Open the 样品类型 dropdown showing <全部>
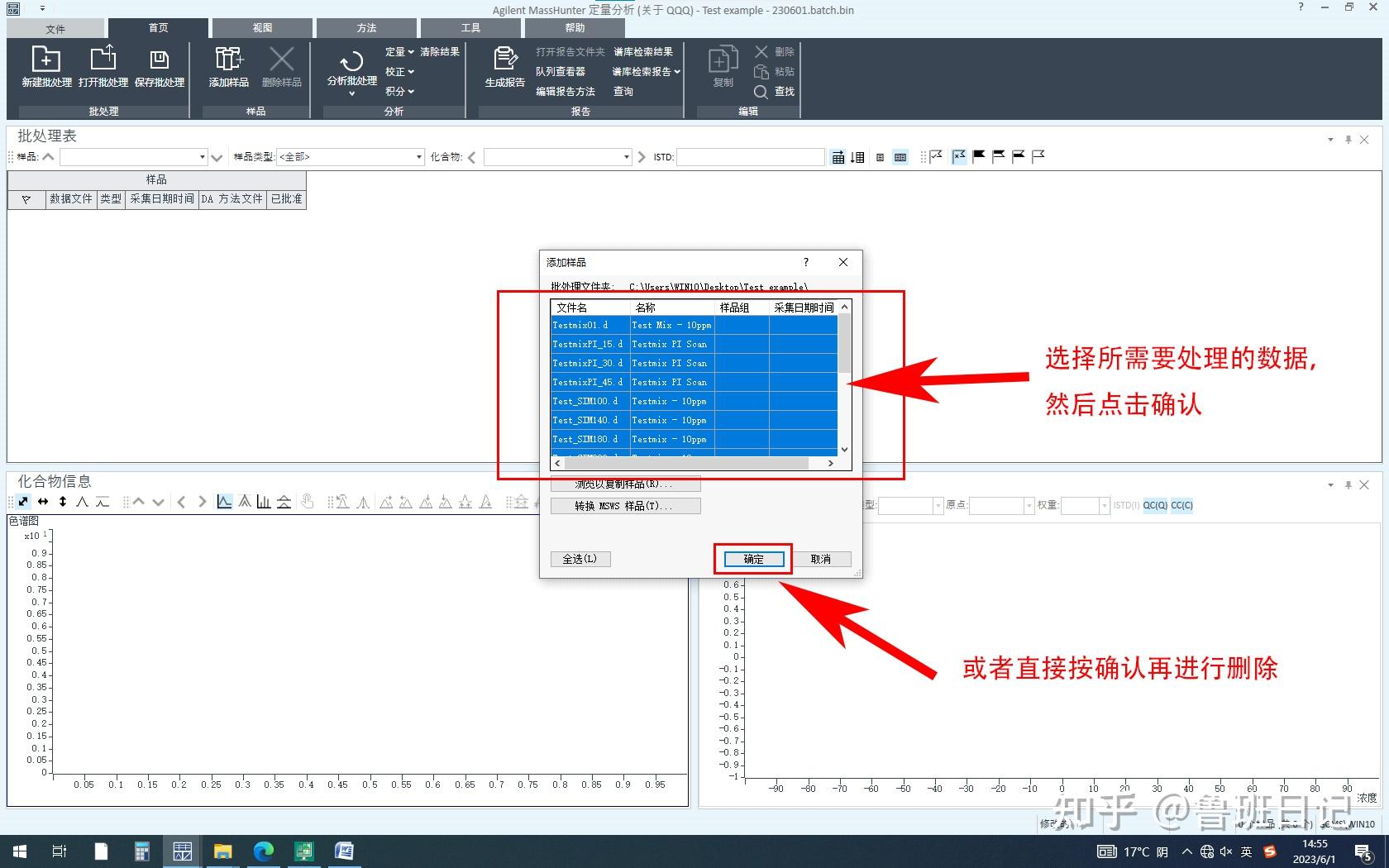Viewport: 1389px width, 868px height. coord(418,156)
